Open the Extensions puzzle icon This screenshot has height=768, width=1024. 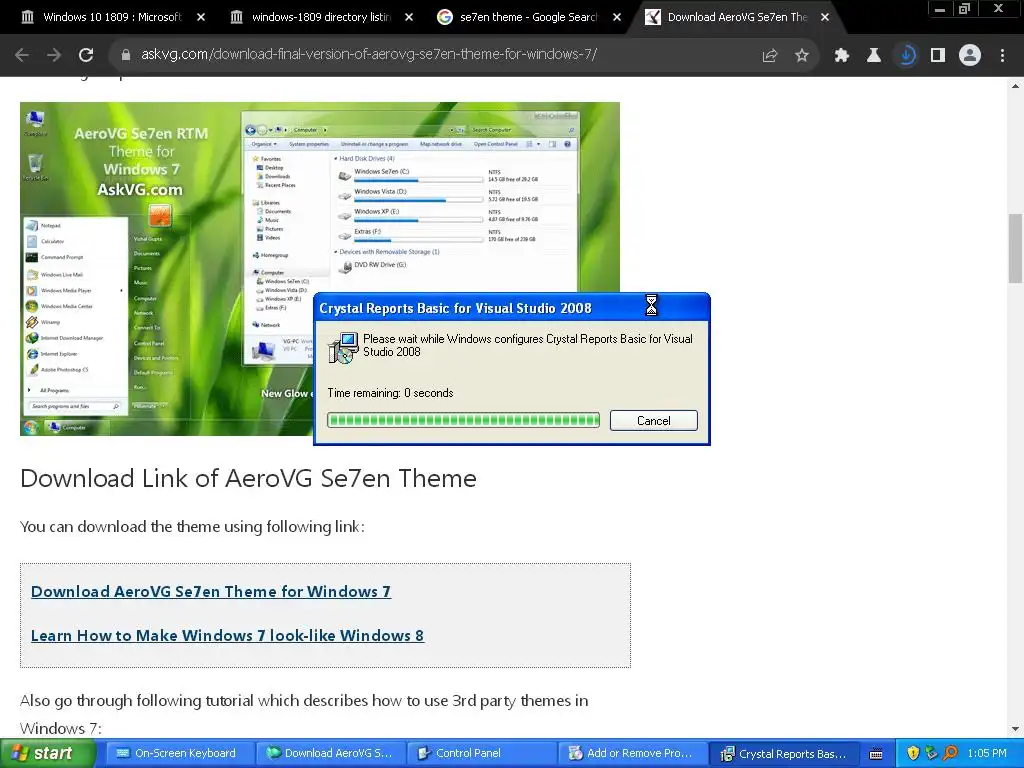(842, 56)
